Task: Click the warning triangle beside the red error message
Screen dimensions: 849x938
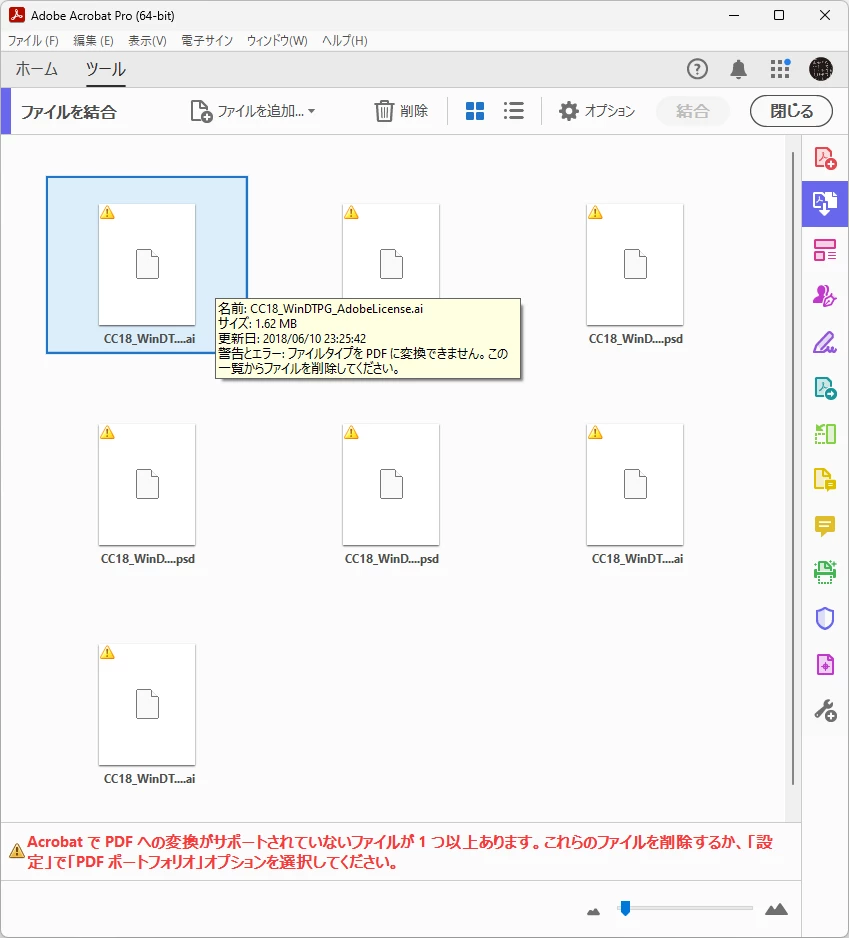Action: click(16, 851)
